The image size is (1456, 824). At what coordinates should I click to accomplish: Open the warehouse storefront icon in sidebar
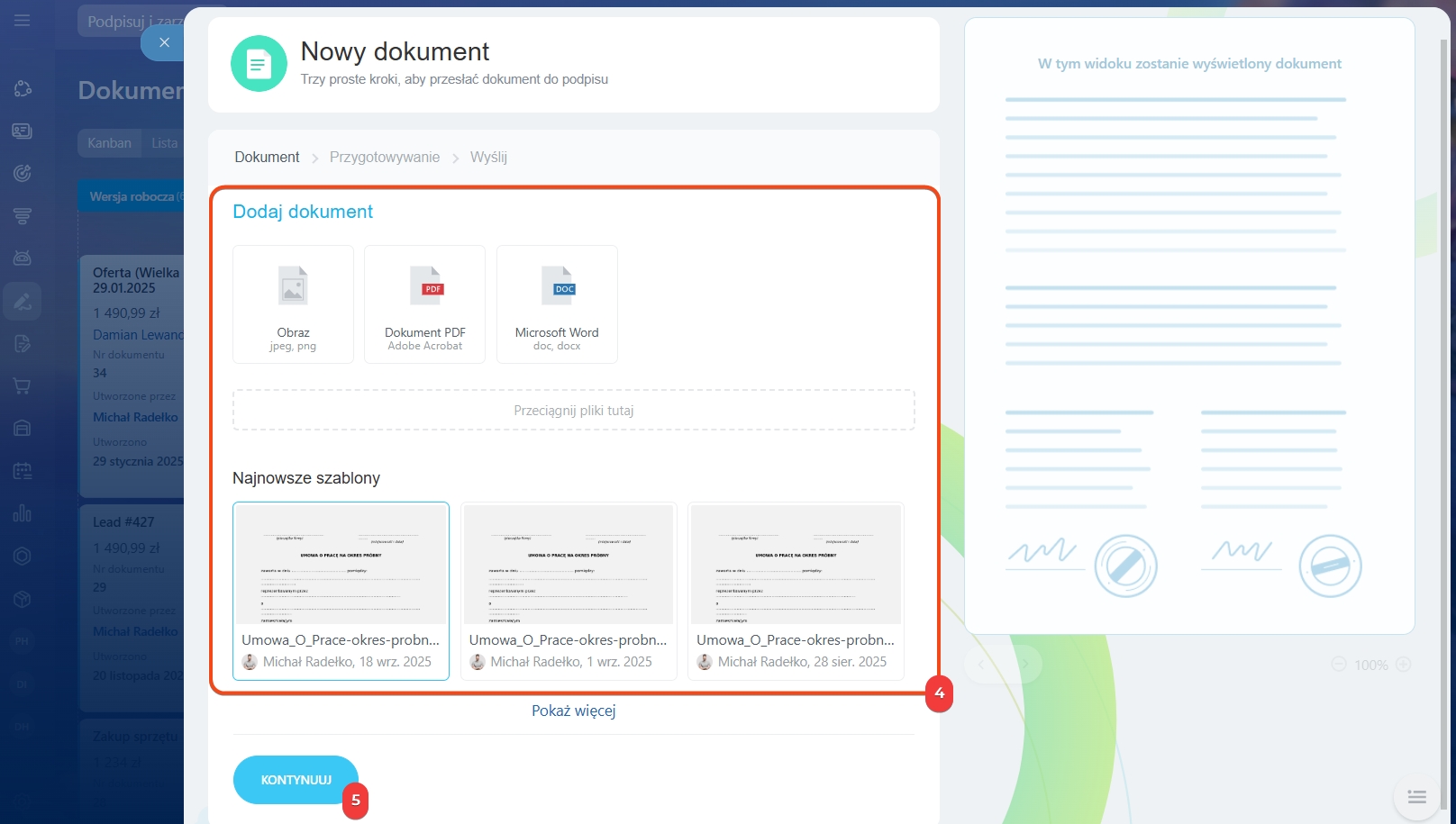click(x=23, y=428)
